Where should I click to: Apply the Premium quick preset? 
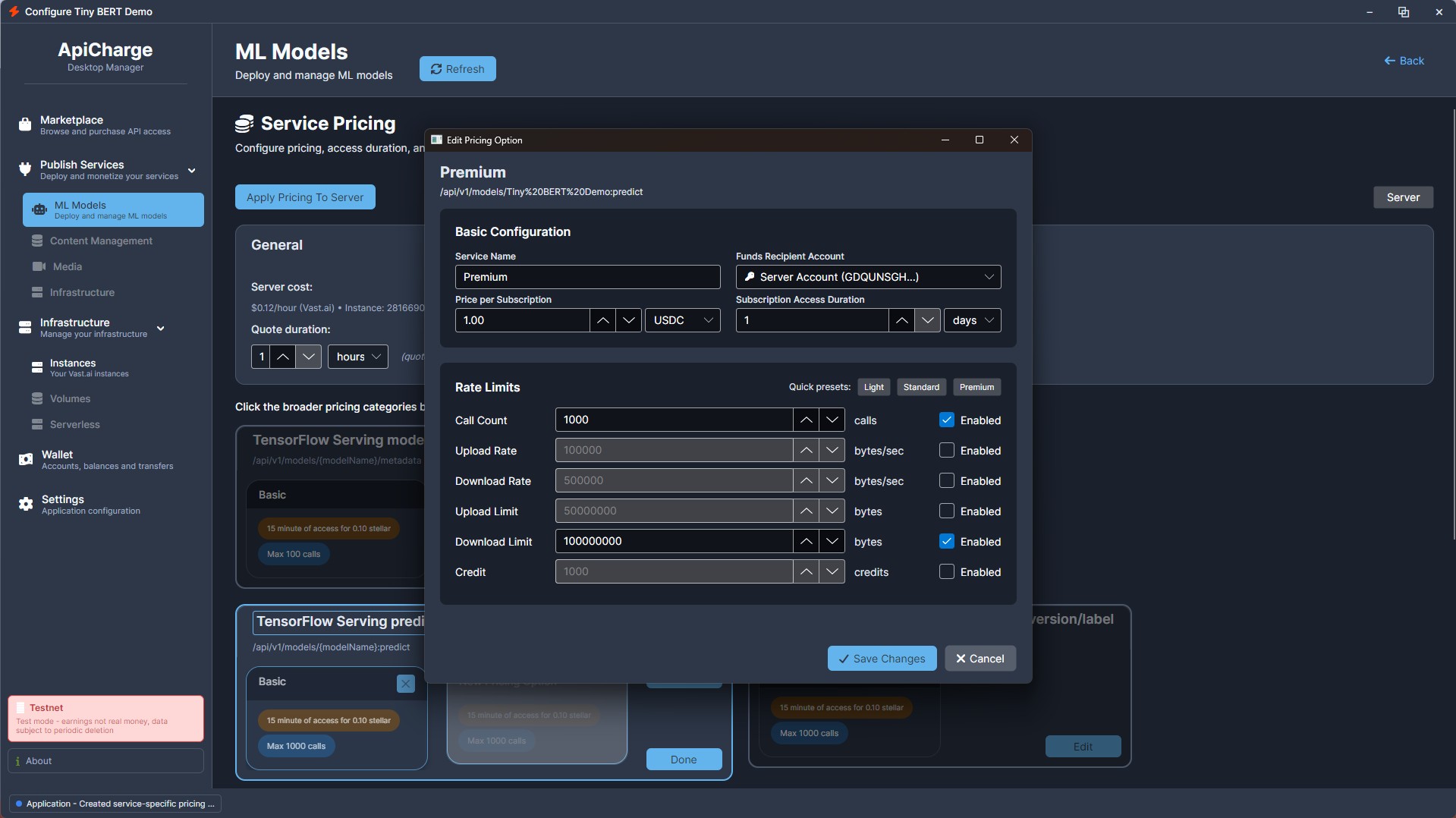[976, 387]
